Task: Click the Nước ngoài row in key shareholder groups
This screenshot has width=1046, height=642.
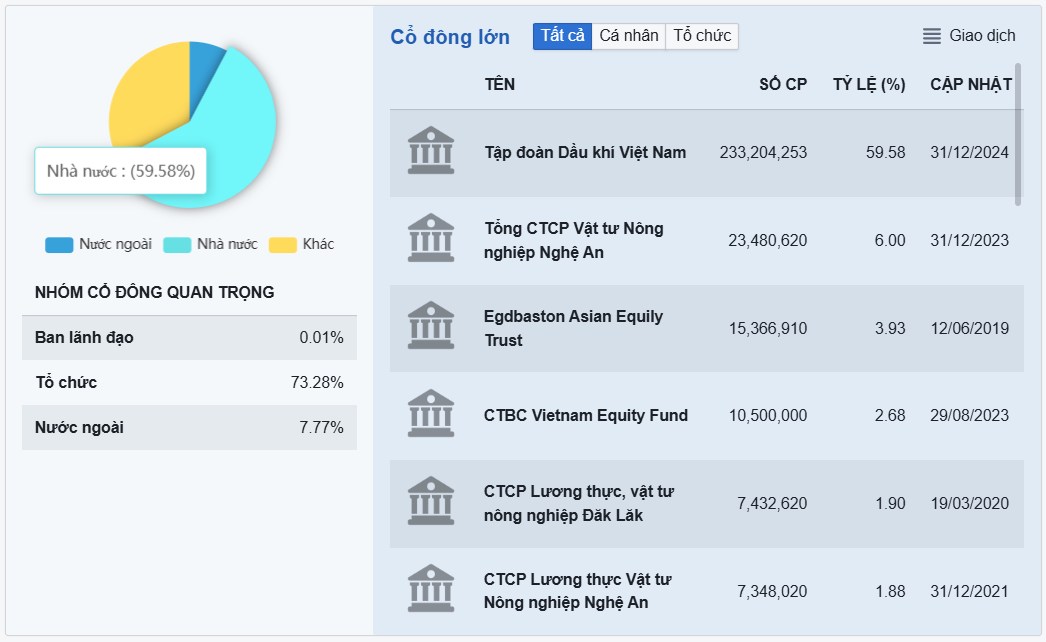Action: point(189,427)
